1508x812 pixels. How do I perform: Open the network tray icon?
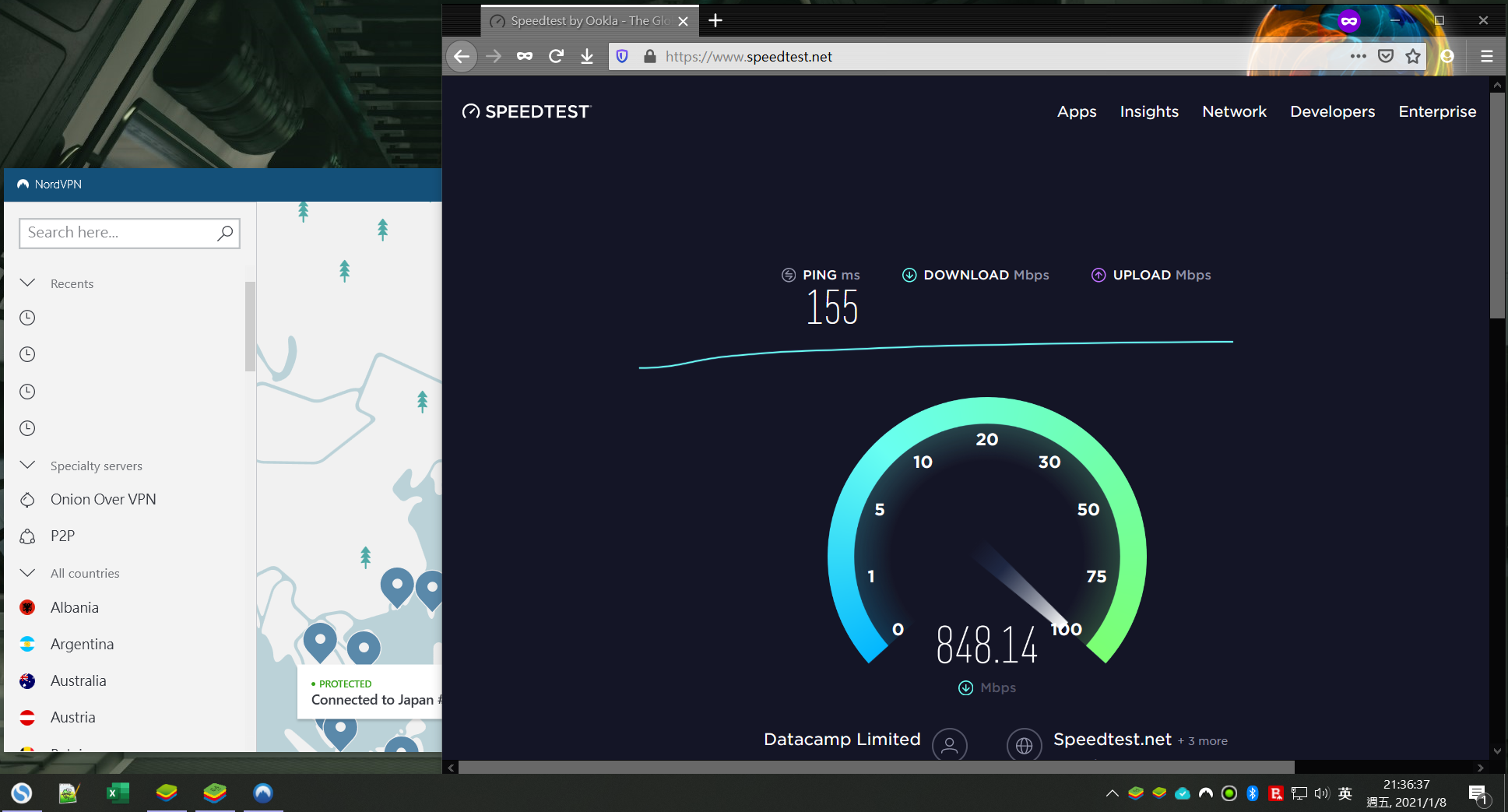tap(1299, 793)
